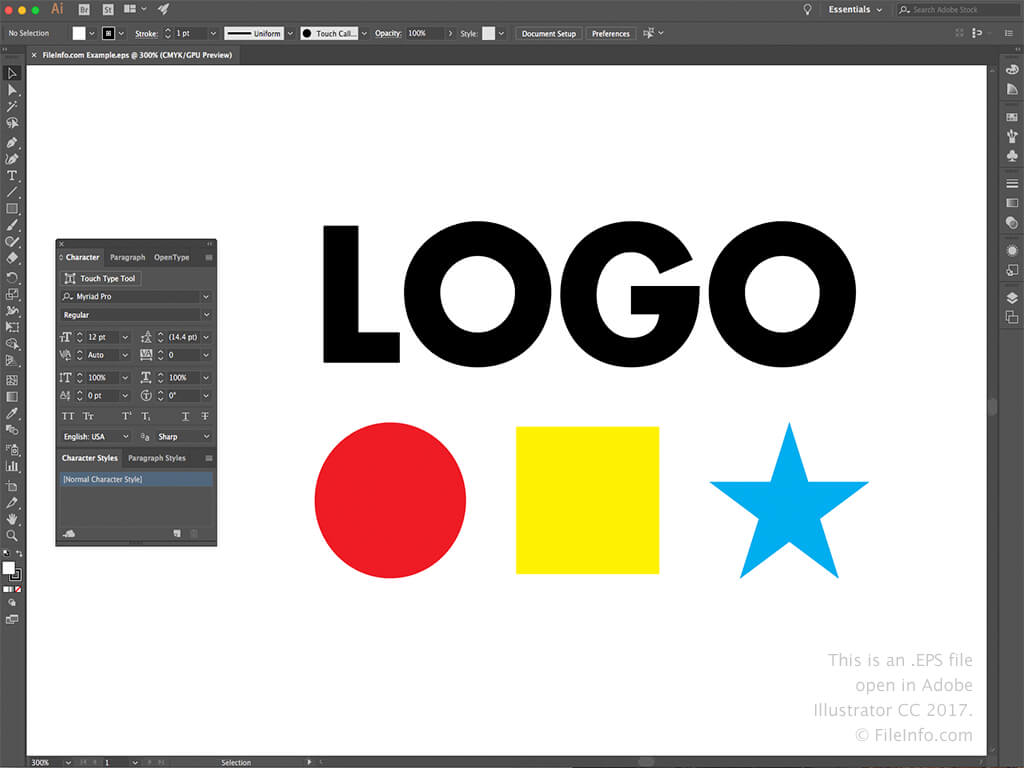Click the Document Setup button
Viewport: 1024px width, 768px height.
548,33
